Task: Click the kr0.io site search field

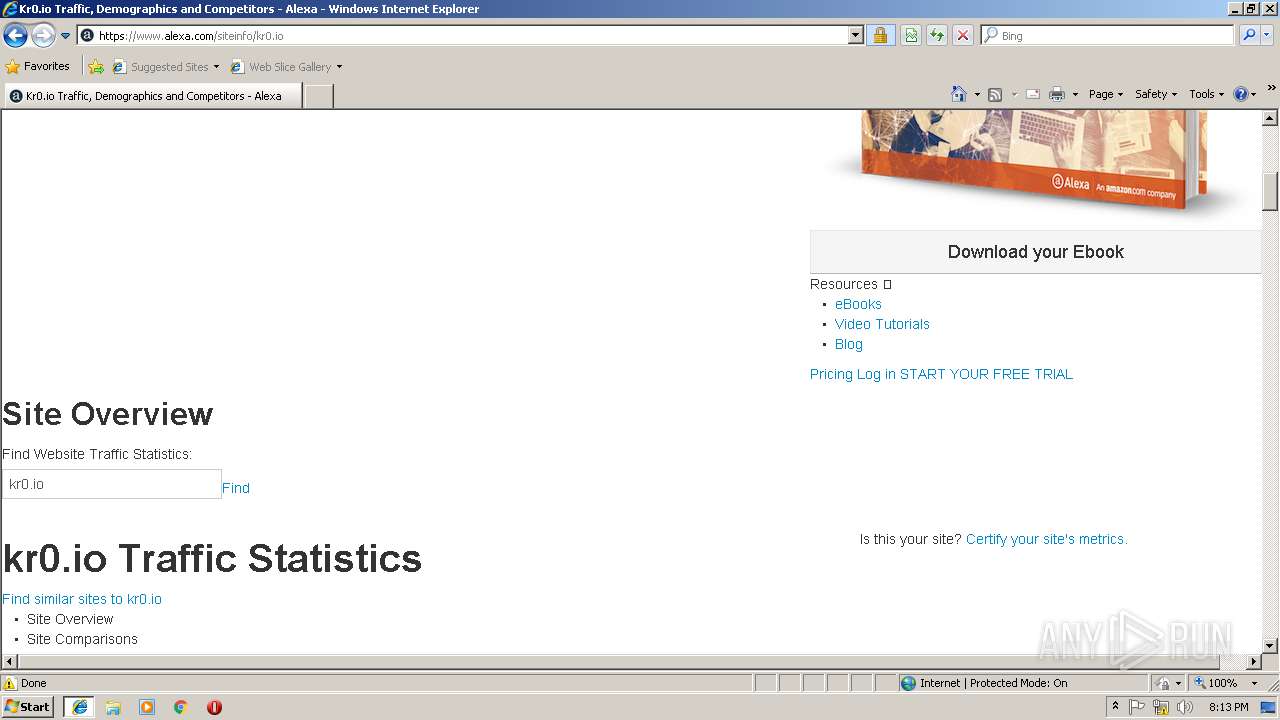Action: [x=111, y=484]
